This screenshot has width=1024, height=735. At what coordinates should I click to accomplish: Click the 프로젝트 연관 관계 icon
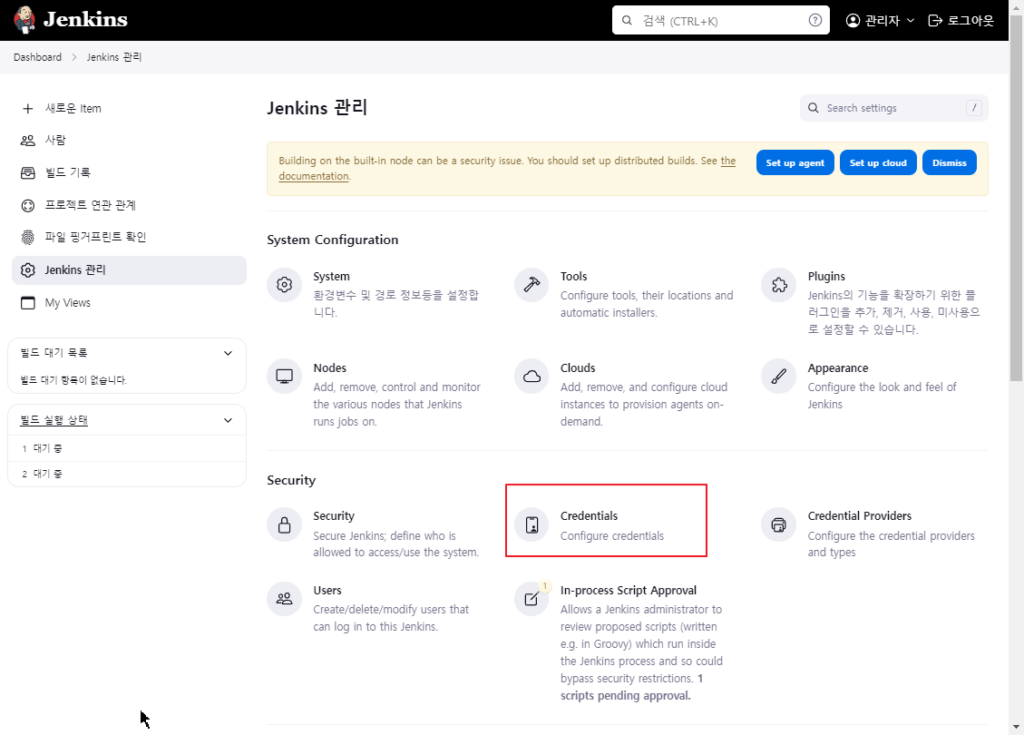(x=27, y=205)
